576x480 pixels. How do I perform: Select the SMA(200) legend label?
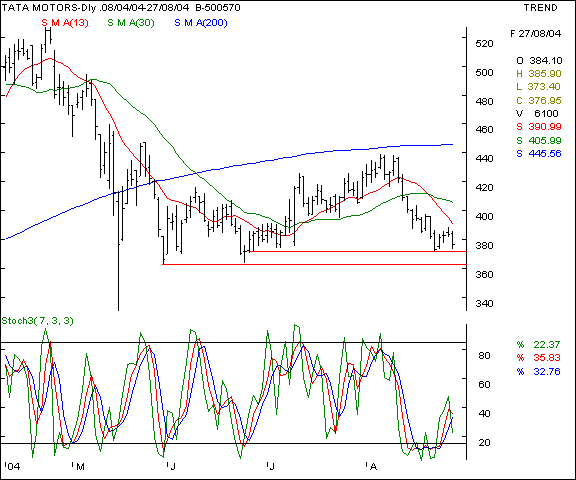(x=201, y=23)
